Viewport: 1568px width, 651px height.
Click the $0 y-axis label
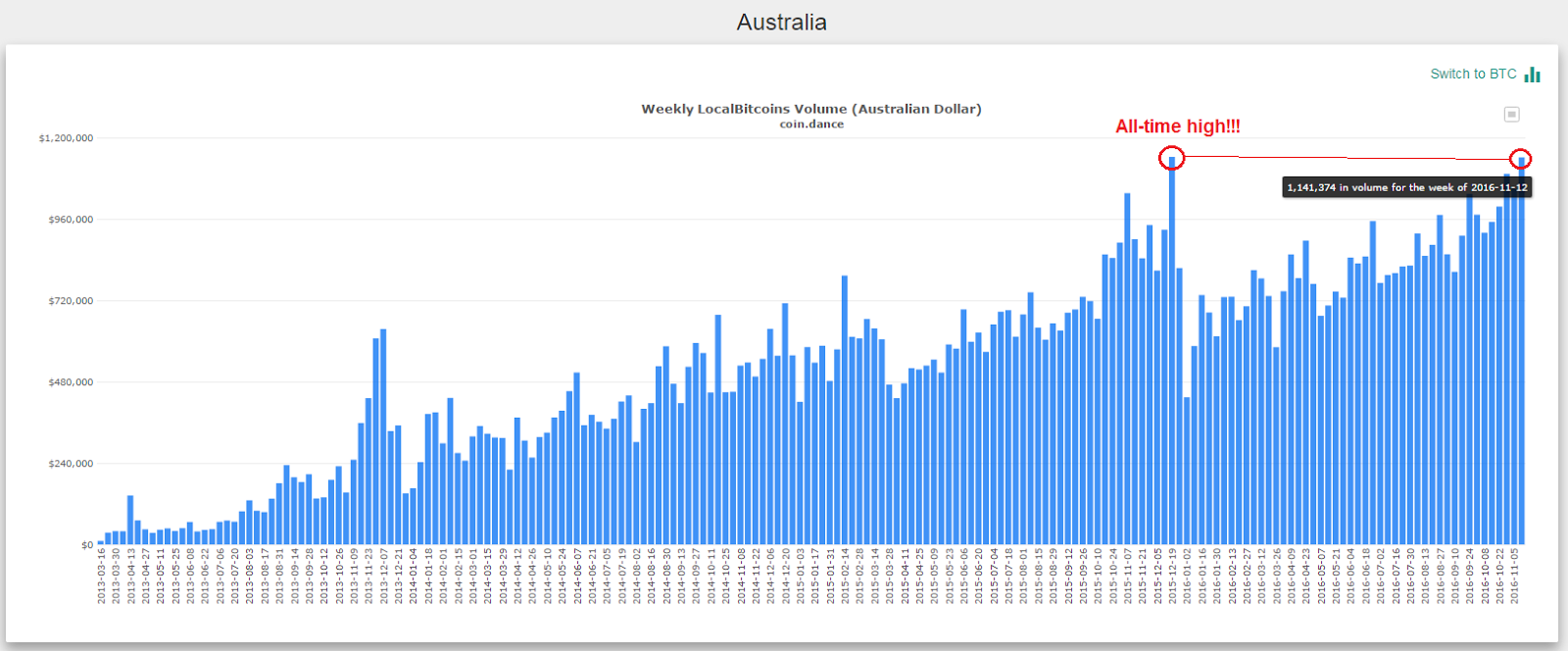[x=87, y=545]
